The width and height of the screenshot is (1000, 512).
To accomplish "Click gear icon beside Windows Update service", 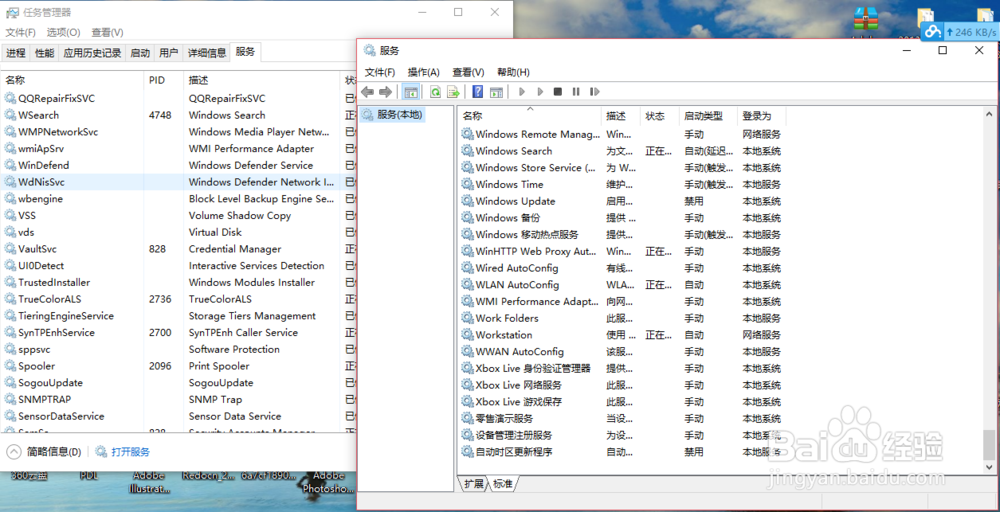I will click(467, 201).
